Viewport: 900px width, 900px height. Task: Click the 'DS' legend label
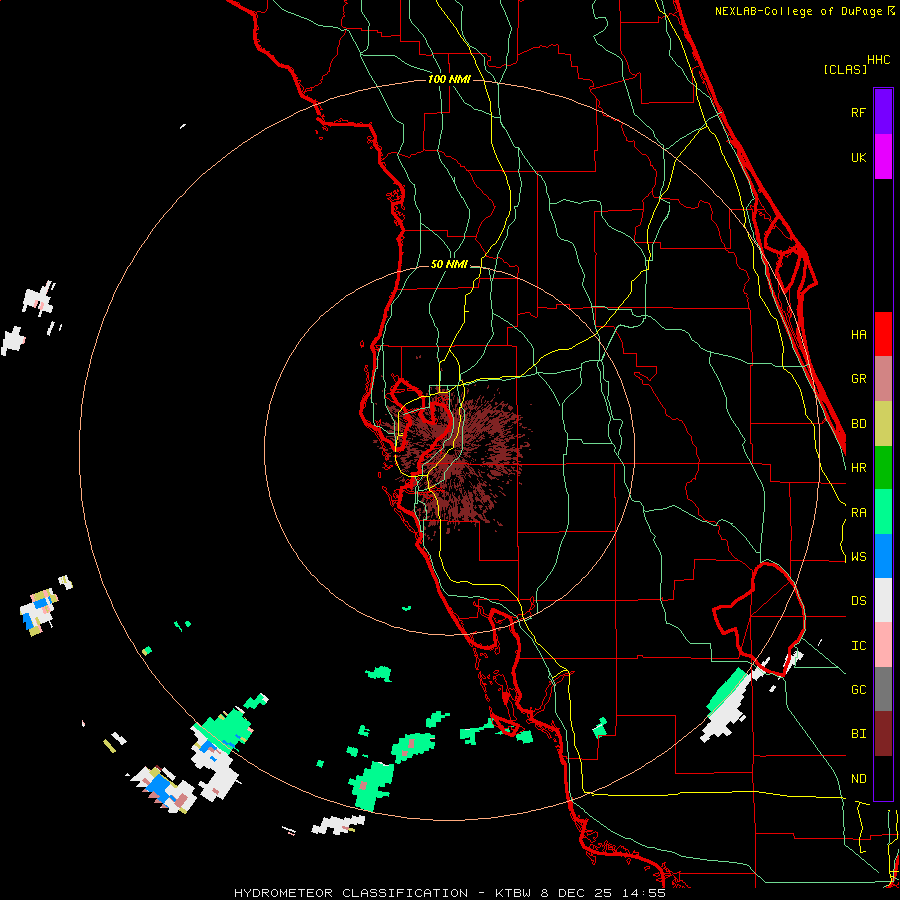point(858,601)
